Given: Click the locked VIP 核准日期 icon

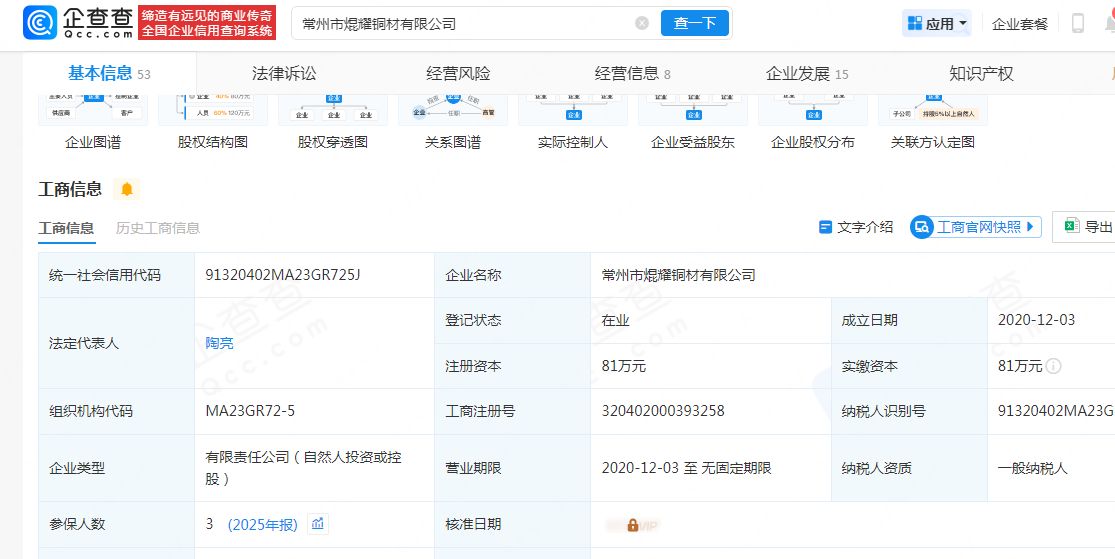Looking at the screenshot, I should click(632, 525).
